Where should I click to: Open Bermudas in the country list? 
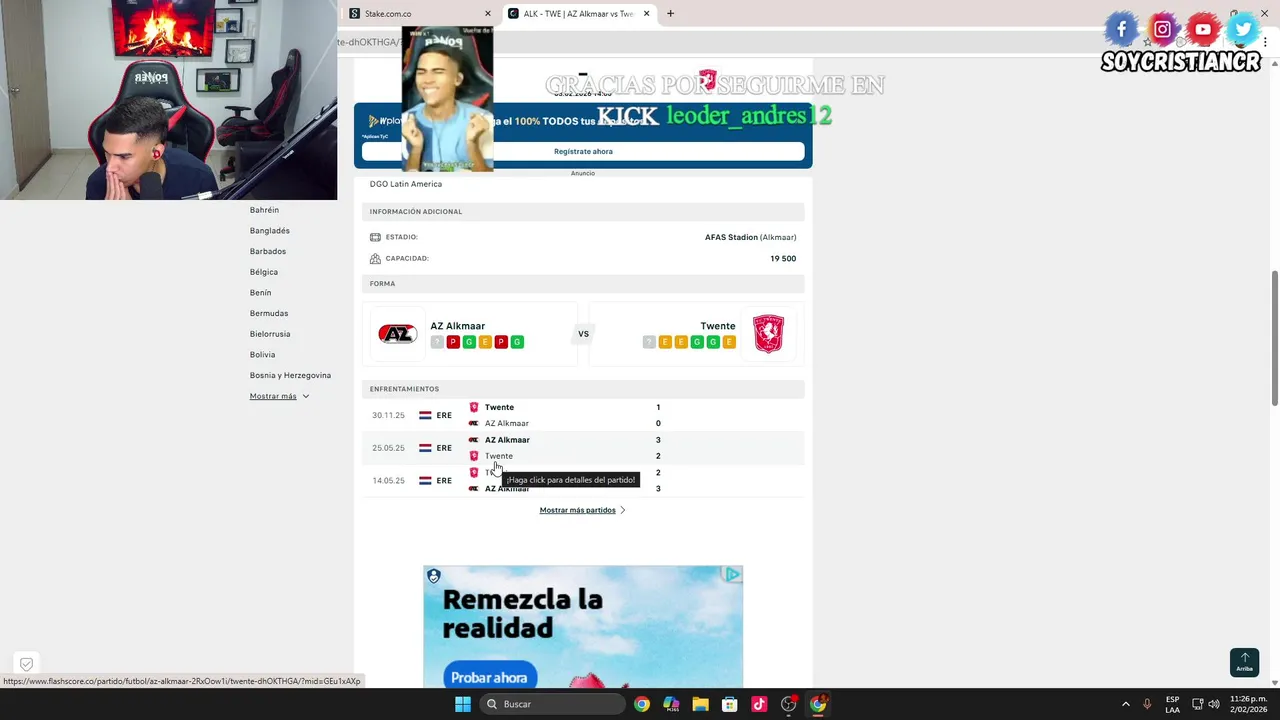(x=269, y=313)
